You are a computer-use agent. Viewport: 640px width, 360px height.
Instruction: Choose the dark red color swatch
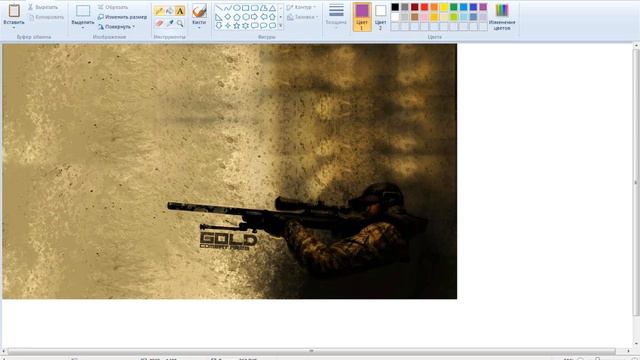(414, 7)
